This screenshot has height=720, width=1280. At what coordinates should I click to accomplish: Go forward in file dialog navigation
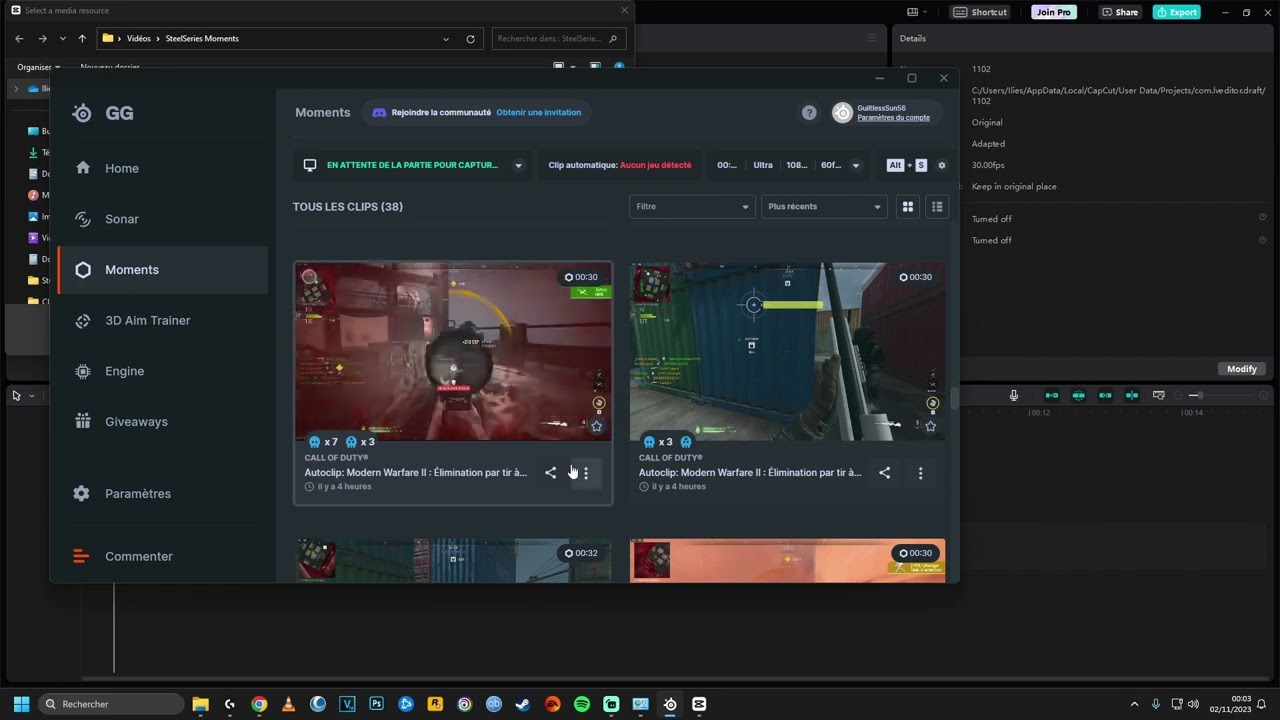[42, 39]
